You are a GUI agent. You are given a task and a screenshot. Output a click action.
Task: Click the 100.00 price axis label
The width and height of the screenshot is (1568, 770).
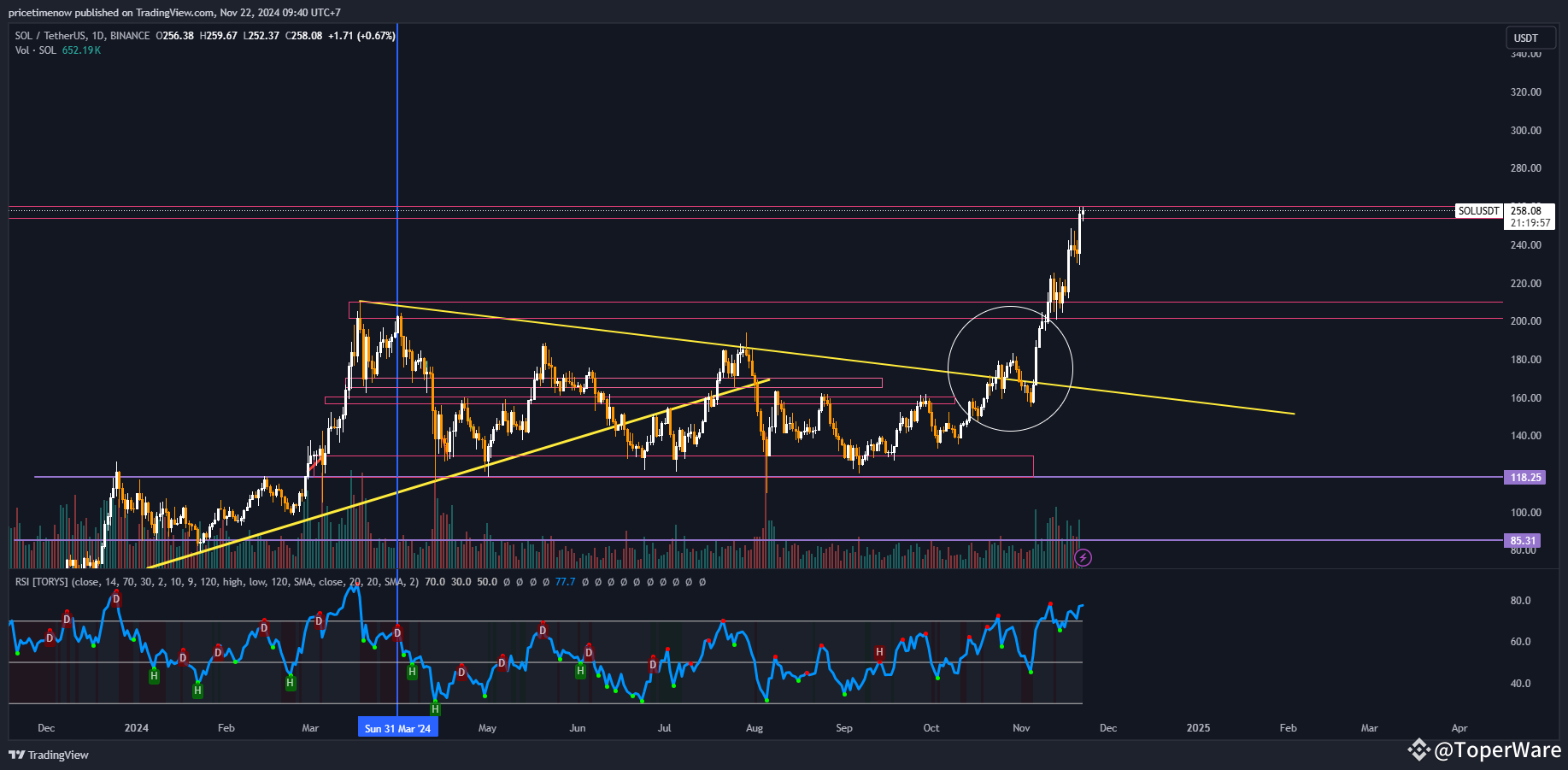click(1526, 513)
